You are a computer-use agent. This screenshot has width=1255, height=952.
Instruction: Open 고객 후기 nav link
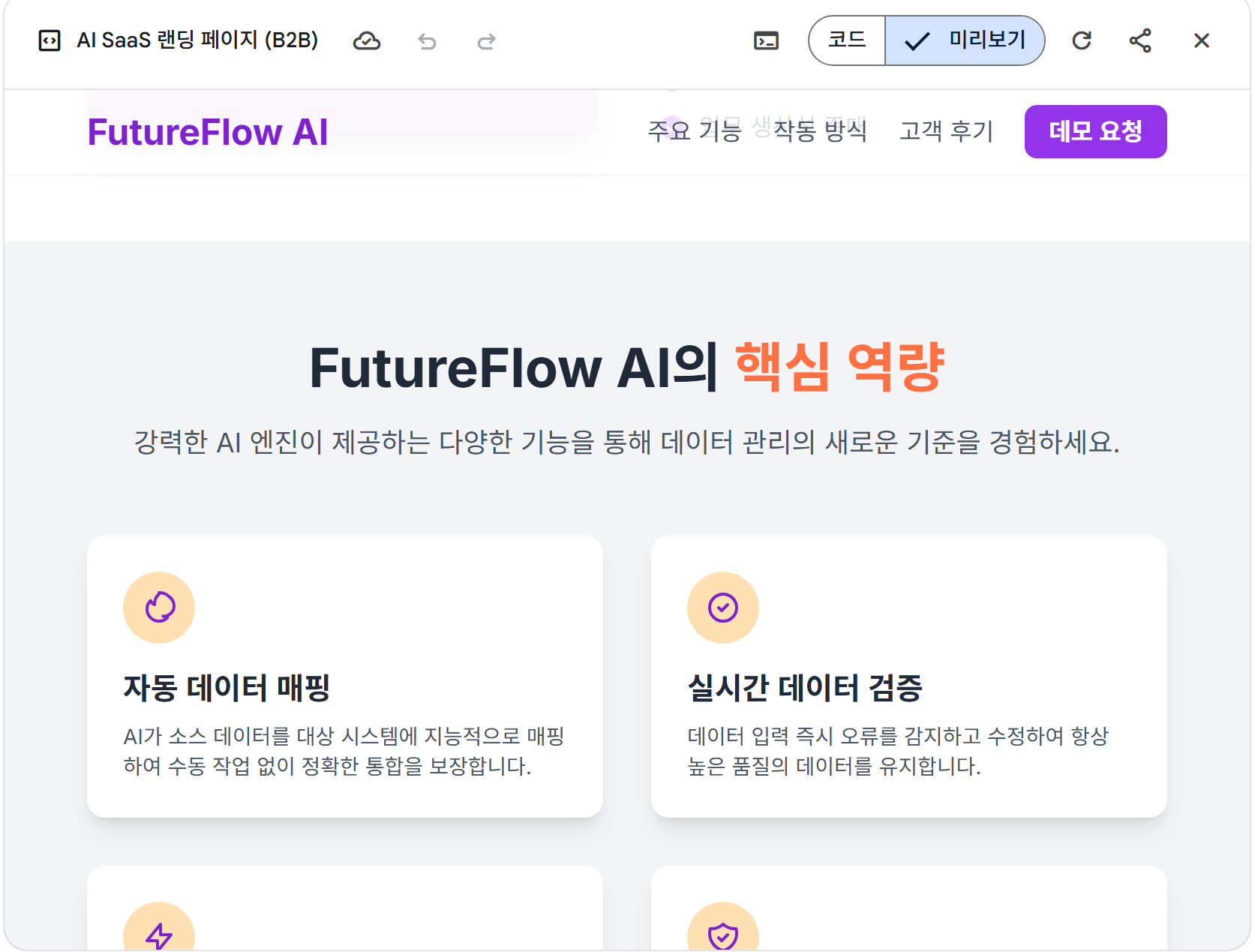coord(947,131)
